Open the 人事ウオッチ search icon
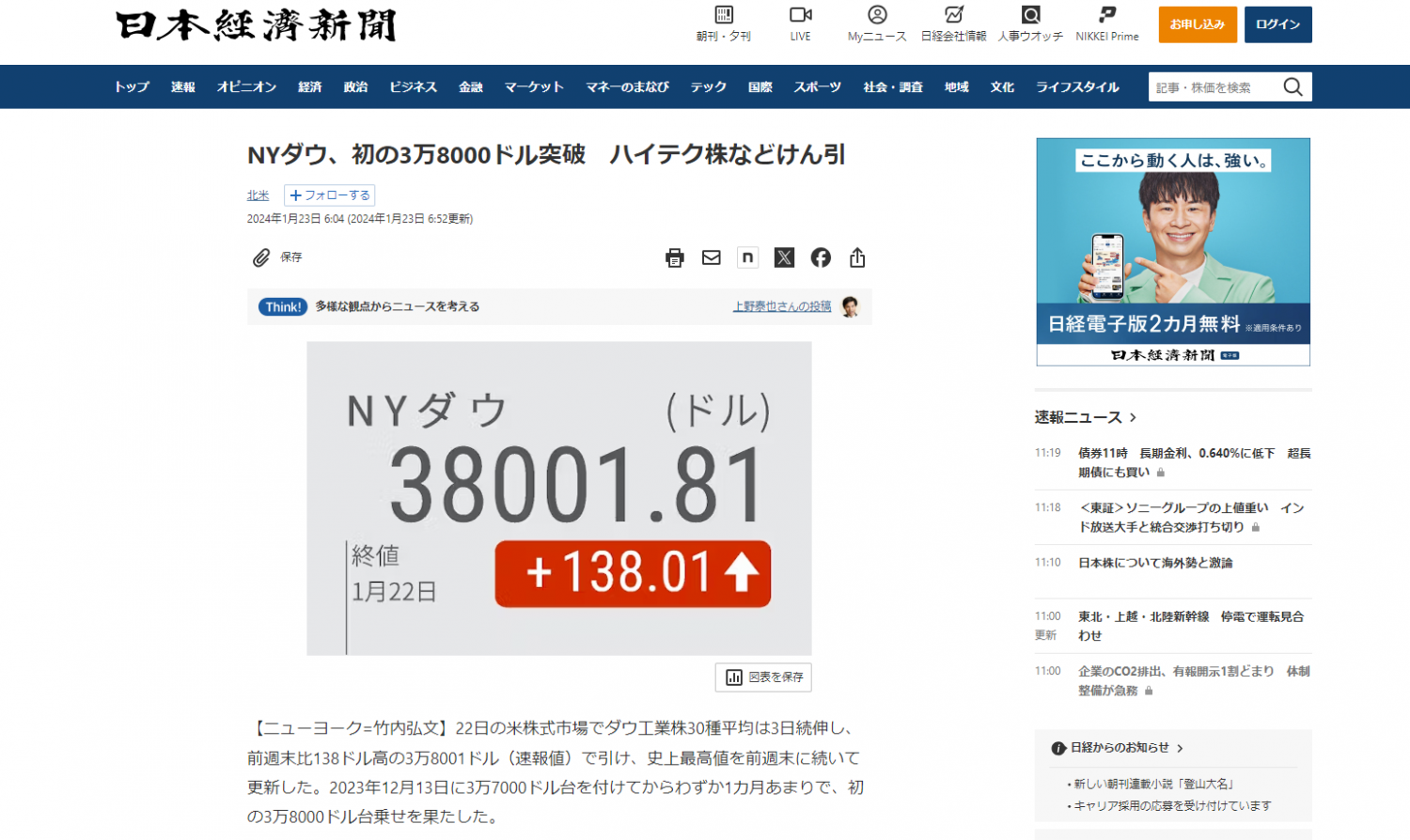1410x840 pixels. coord(1031,15)
